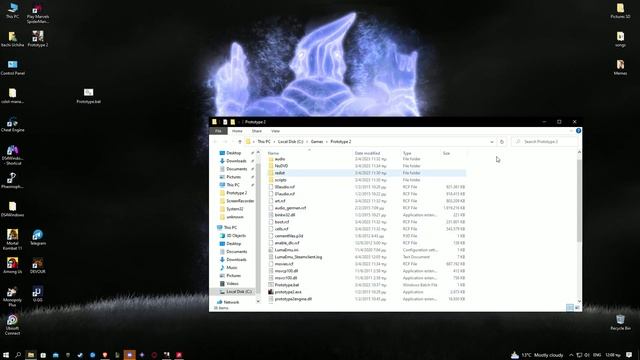The height and width of the screenshot is (360, 640).
Task: Click the Search Prototype 2 field
Action: (545, 142)
